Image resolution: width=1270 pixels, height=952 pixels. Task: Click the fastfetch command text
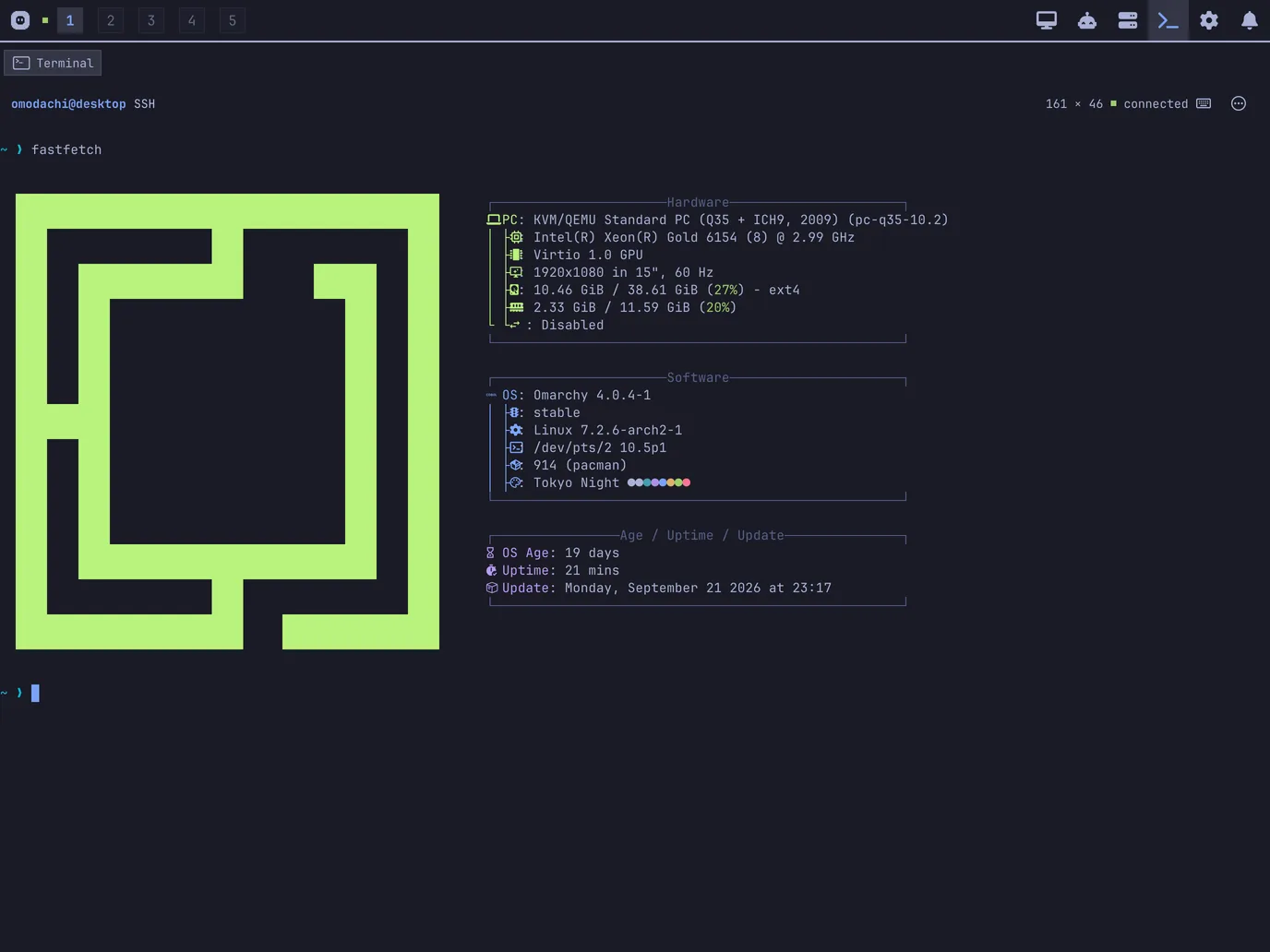(66, 149)
